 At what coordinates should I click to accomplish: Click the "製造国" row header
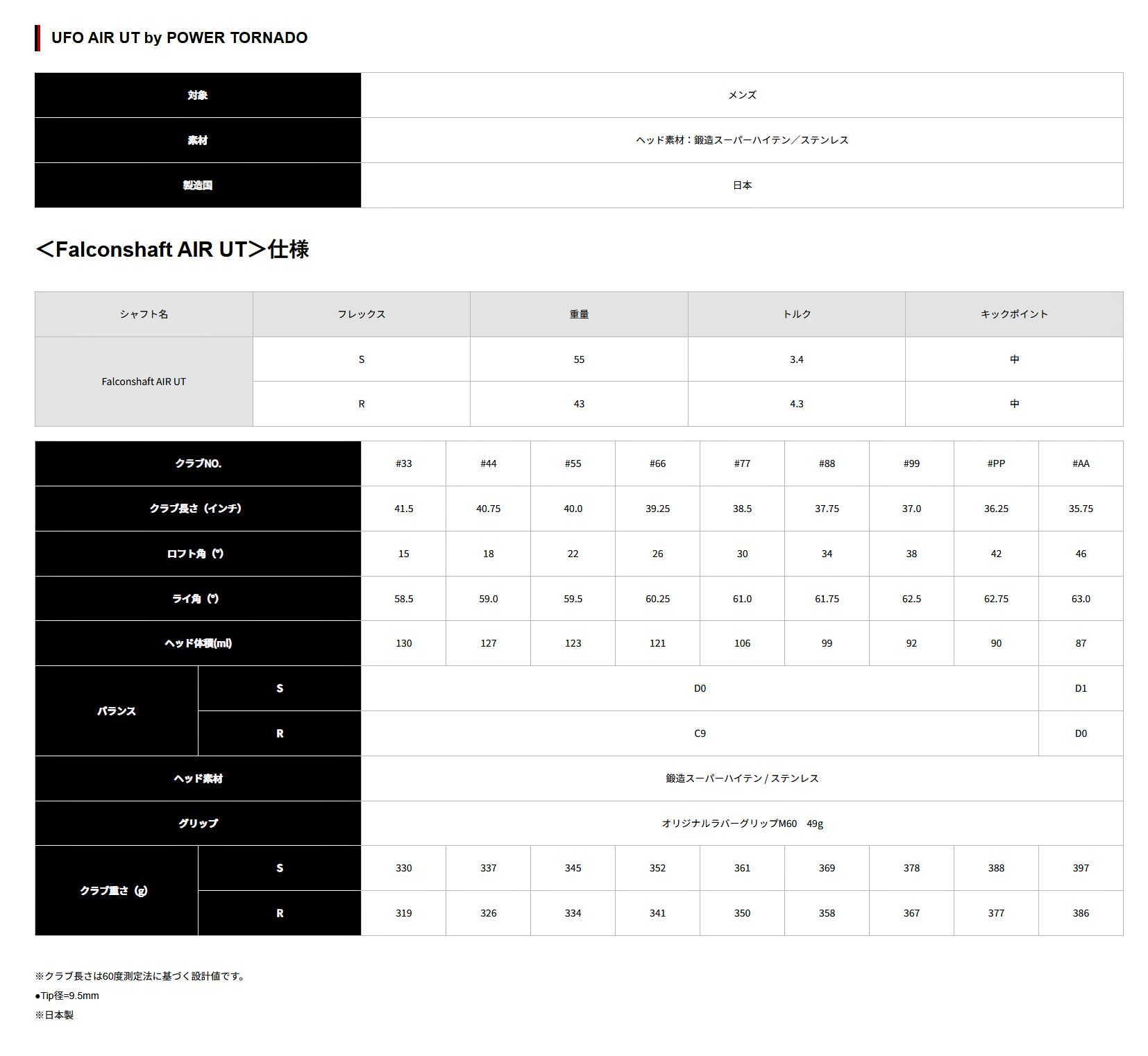[x=198, y=185]
